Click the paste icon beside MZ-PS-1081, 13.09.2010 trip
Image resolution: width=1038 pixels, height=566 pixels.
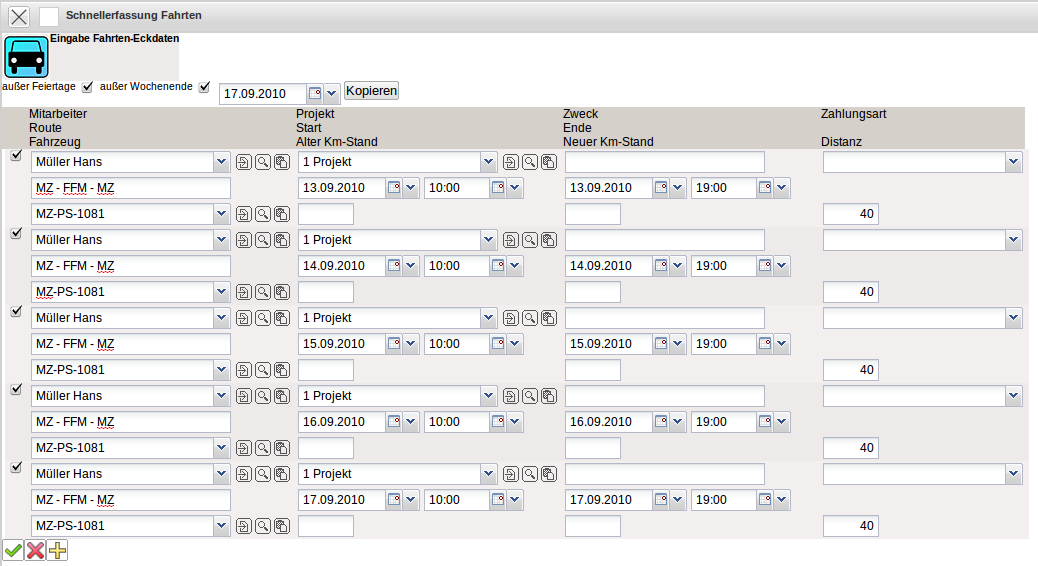pos(281,214)
